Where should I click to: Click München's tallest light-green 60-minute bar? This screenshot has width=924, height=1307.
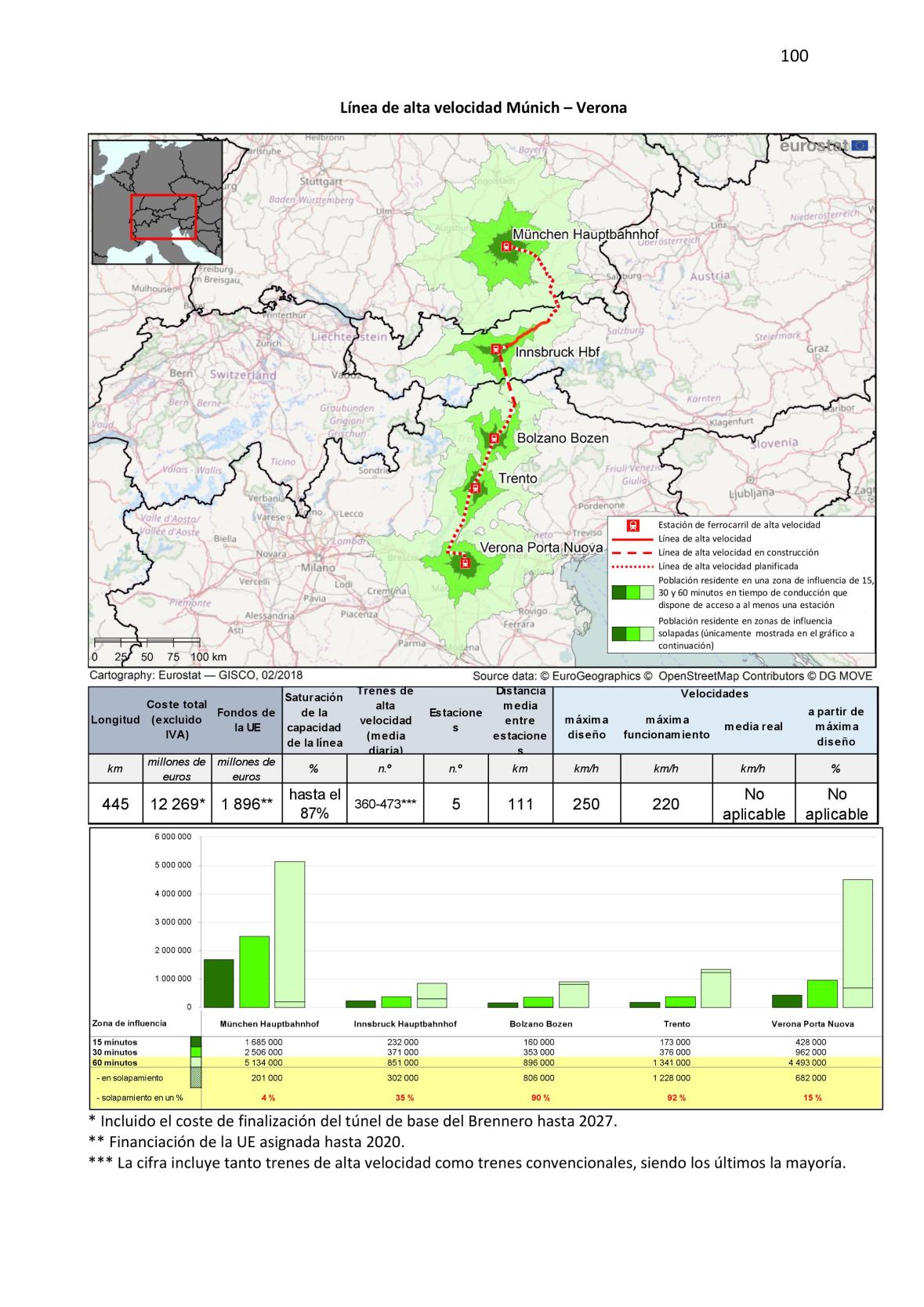pos(289,932)
